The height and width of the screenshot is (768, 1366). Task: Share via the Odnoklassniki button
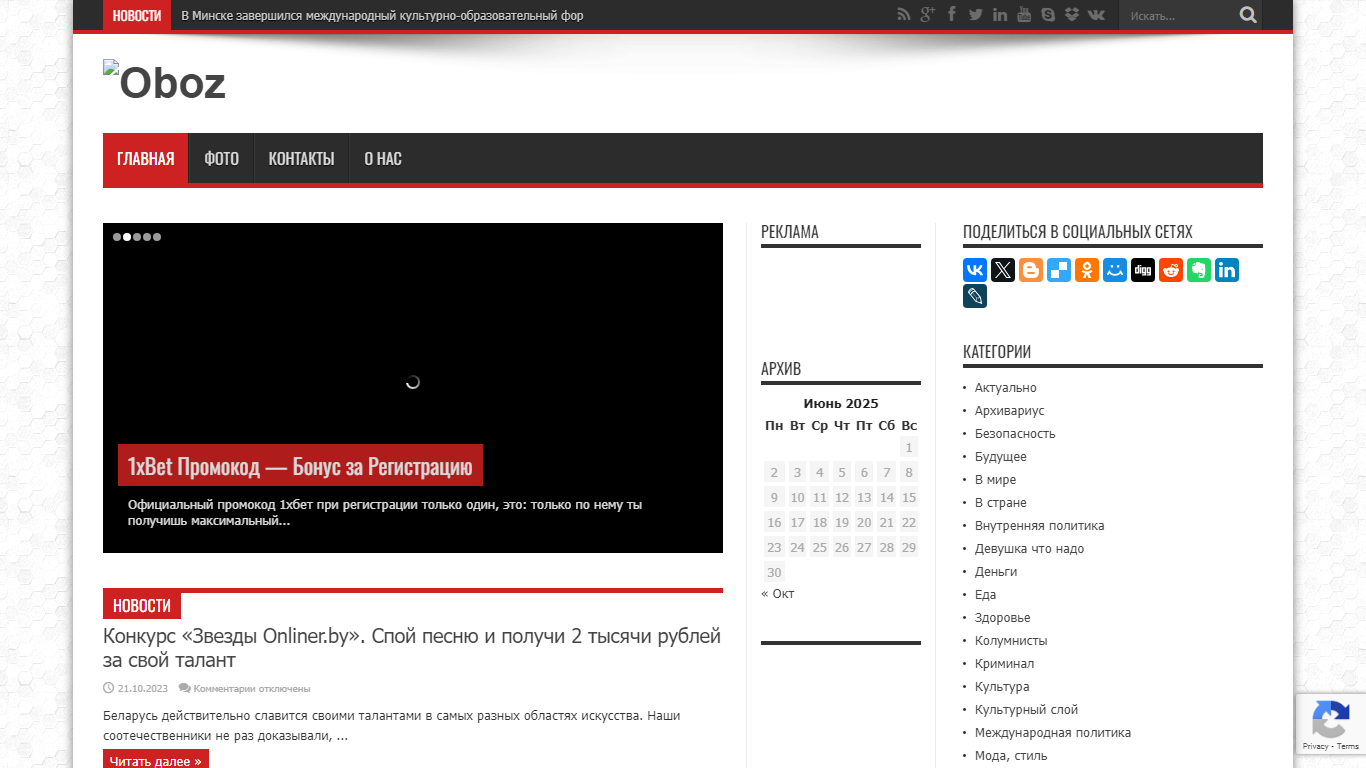pyautogui.click(x=1087, y=270)
